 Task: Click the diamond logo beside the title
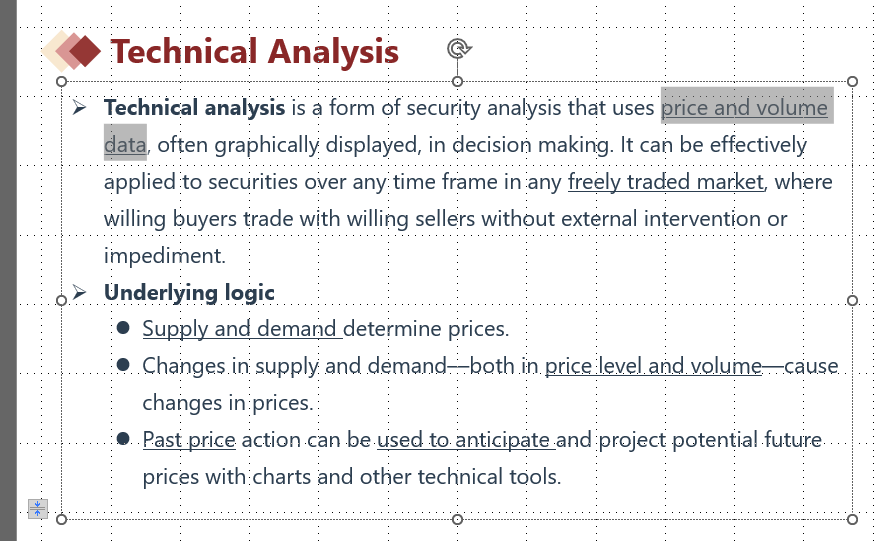tap(73, 51)
